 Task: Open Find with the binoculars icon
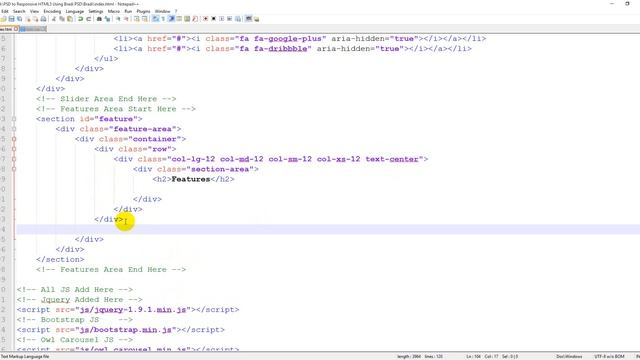[99, 19]
